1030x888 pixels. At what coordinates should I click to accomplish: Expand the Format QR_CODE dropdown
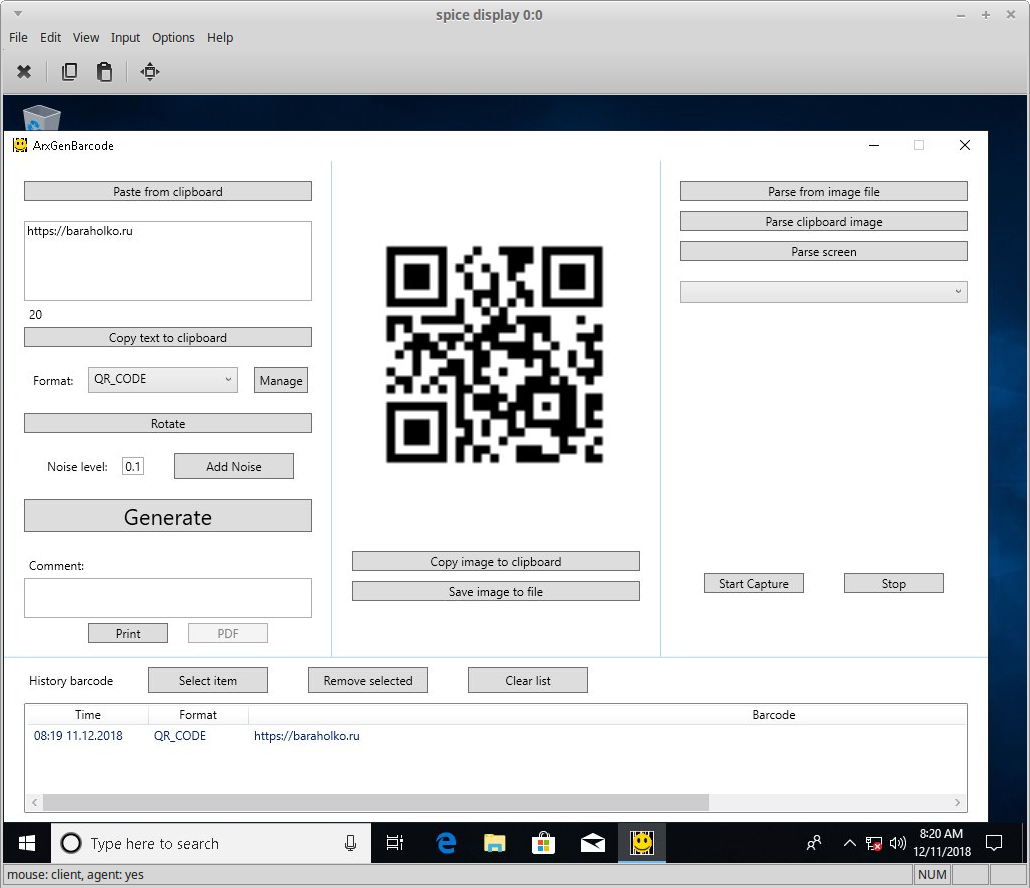163,380
